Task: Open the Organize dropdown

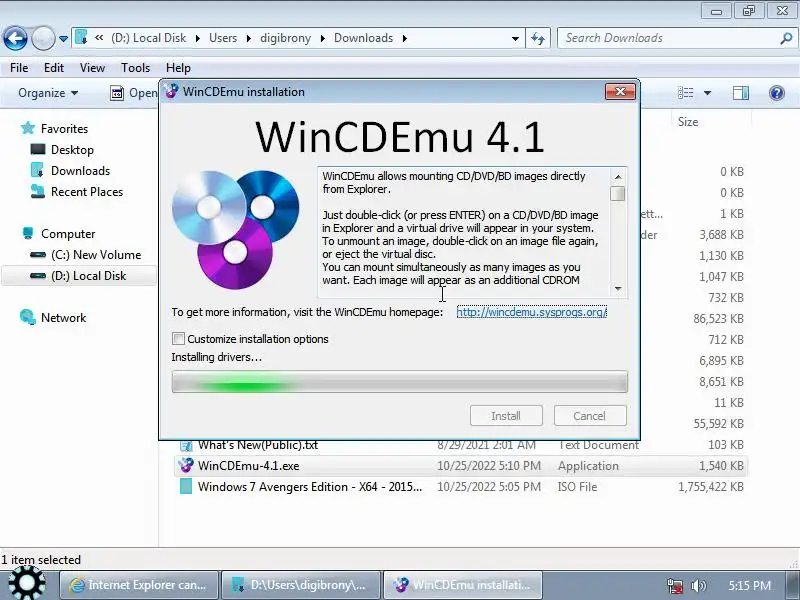Action: click(48, 93)
